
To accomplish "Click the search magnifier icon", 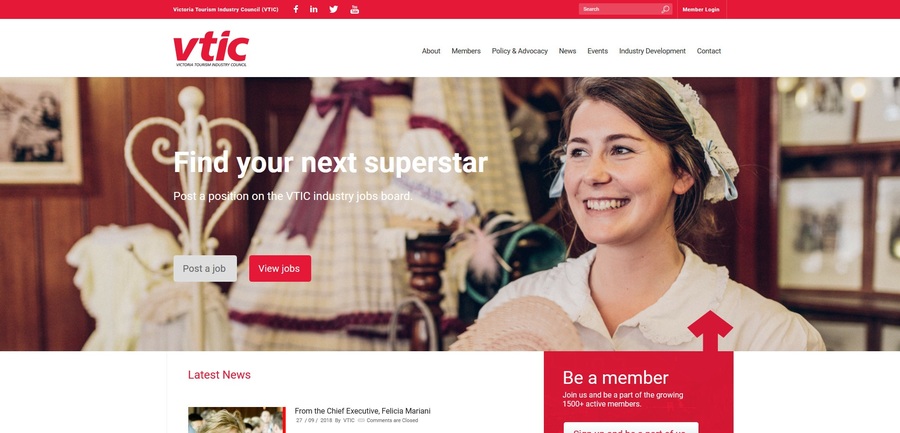I will tap(665, 9).
